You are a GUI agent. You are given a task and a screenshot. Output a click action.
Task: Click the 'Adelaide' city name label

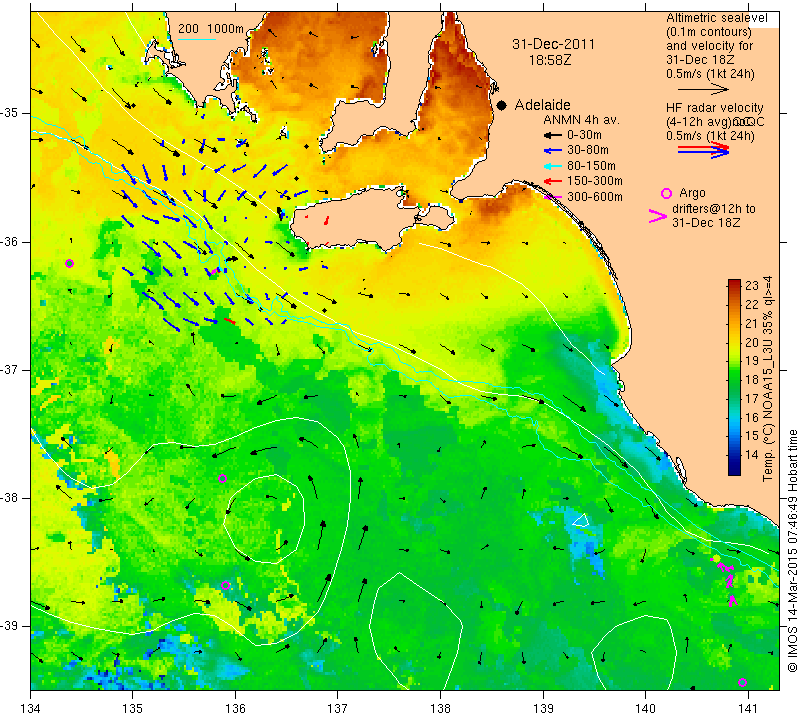click(x=542, y=105)
